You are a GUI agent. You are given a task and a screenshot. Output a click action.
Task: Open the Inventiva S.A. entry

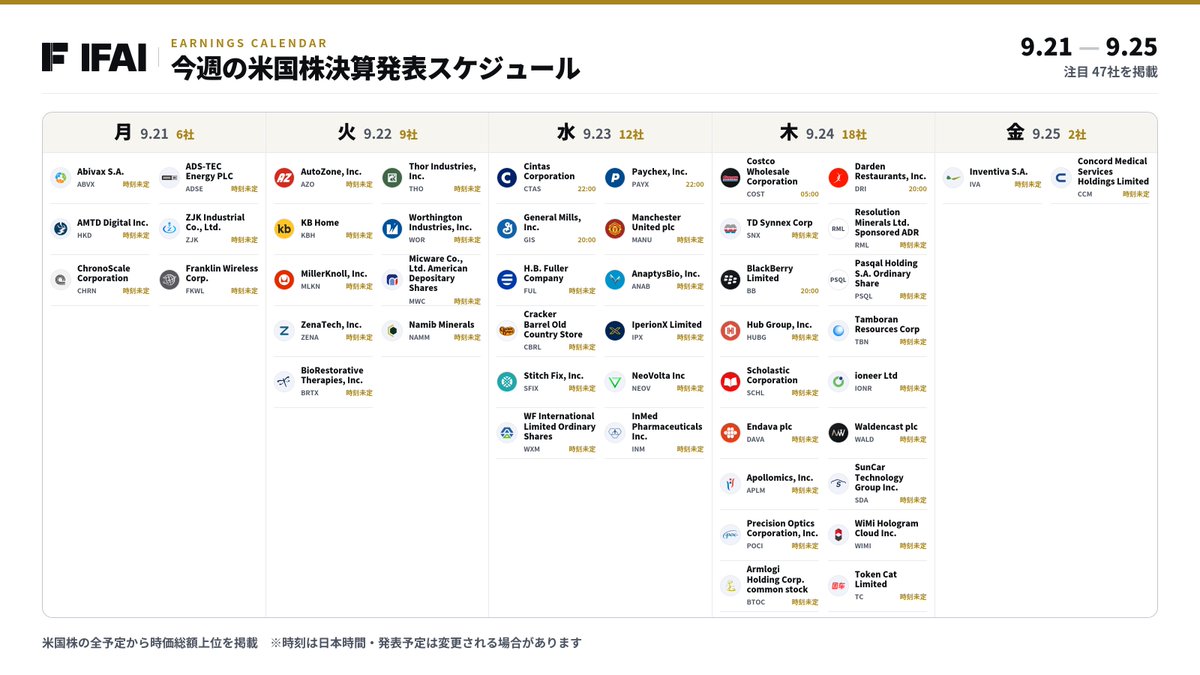pyautogui.click(x=992, y=177)
